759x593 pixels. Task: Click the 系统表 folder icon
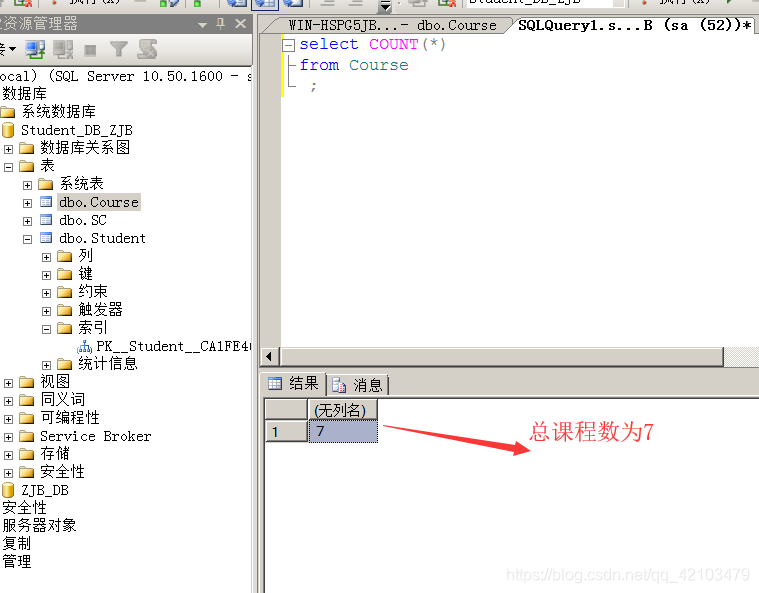46,184
